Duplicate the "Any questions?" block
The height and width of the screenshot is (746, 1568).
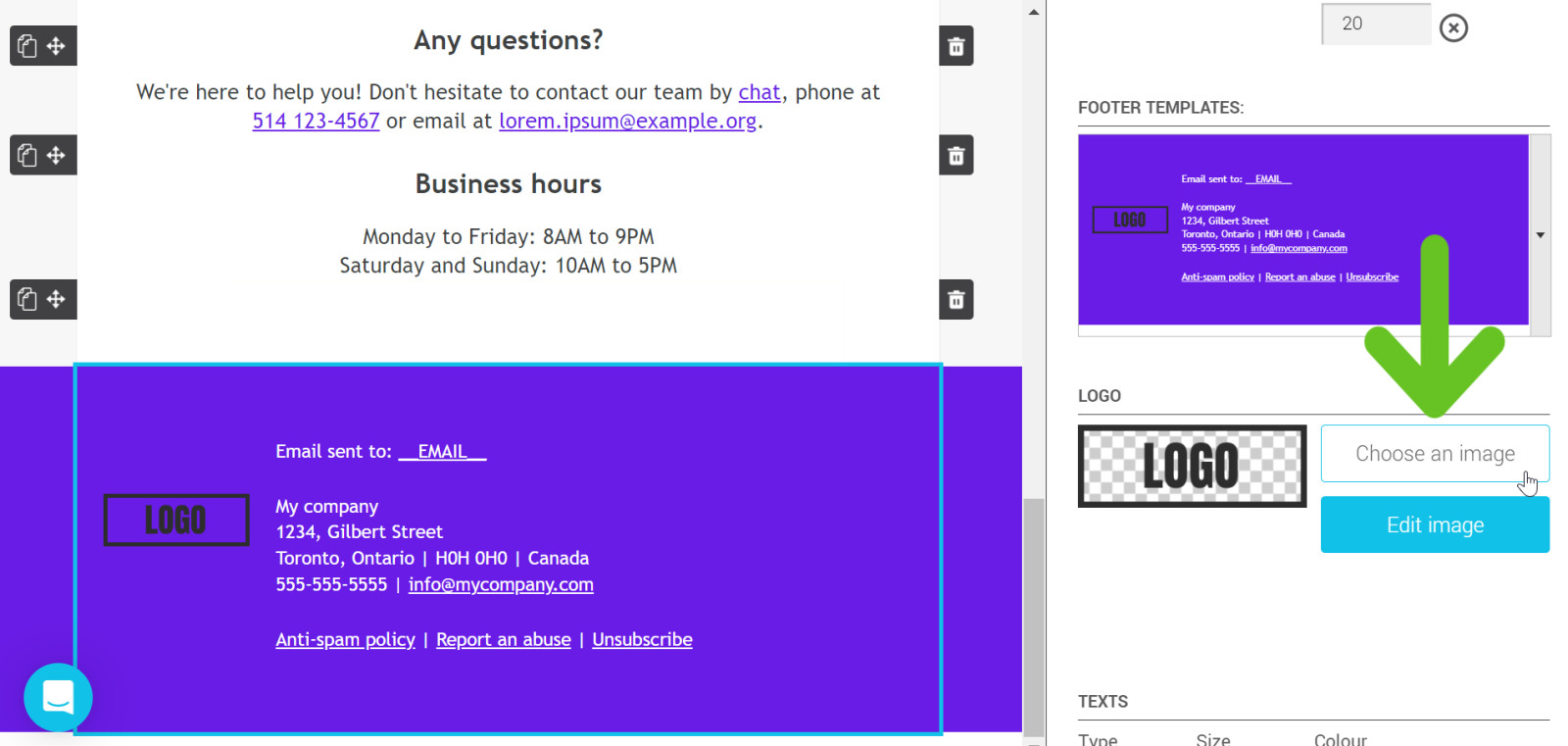pyautogui.click(x=27, y=46)
